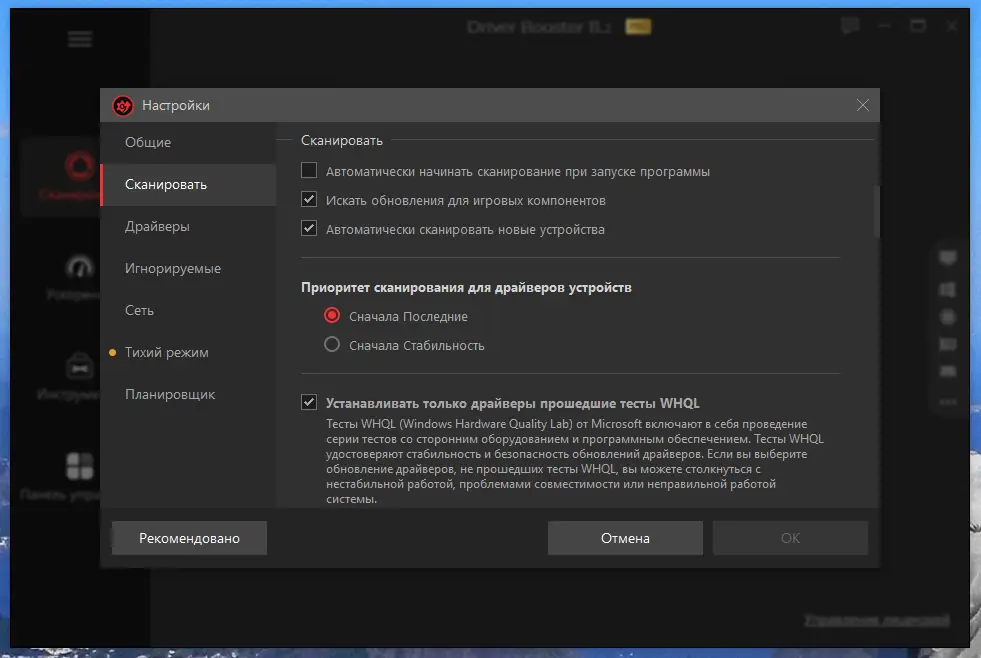
Task: Uncheck Искать обновления для игровых компонентов
Action: (x=309, y=199)
